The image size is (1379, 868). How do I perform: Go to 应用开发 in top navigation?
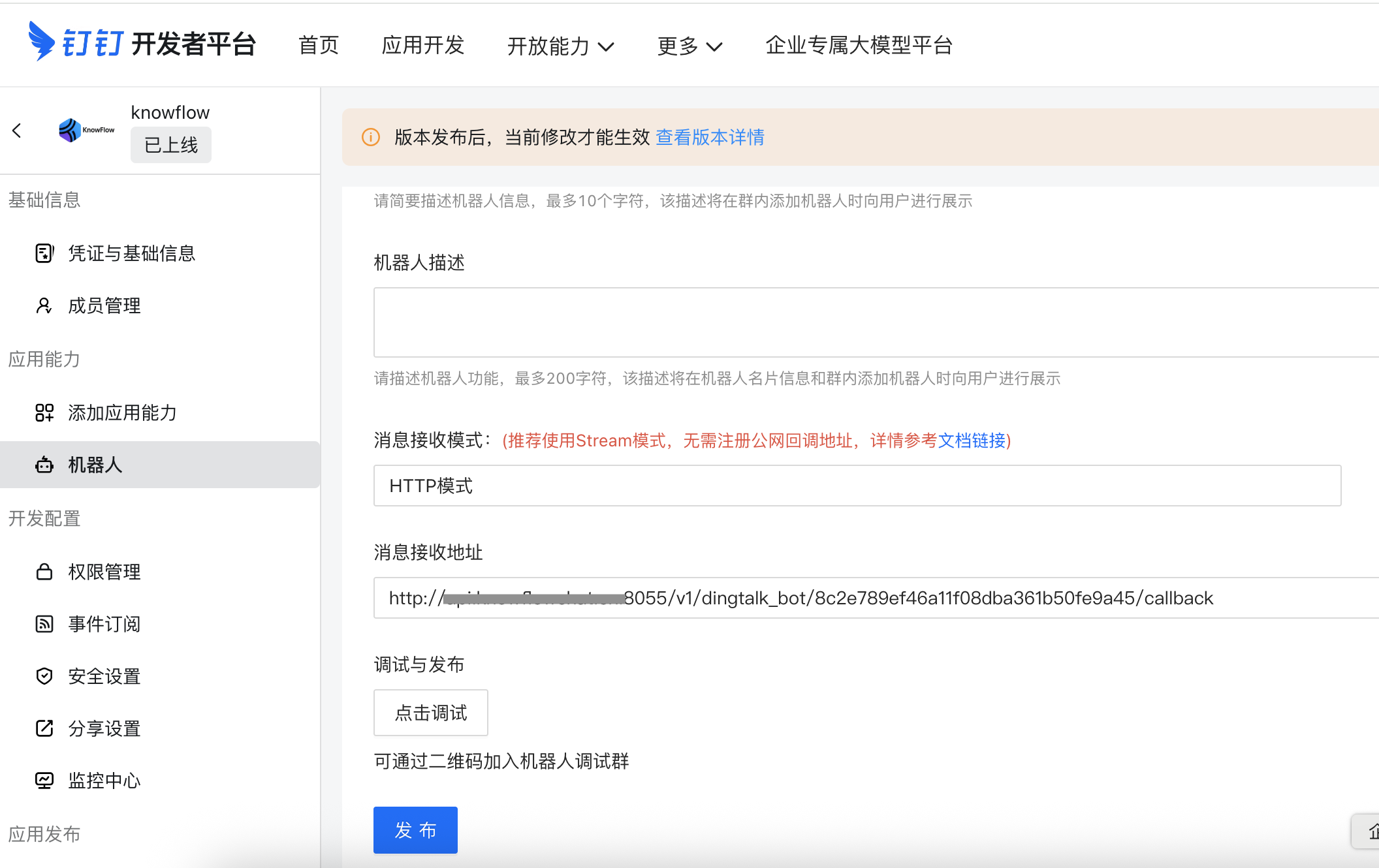422,45
